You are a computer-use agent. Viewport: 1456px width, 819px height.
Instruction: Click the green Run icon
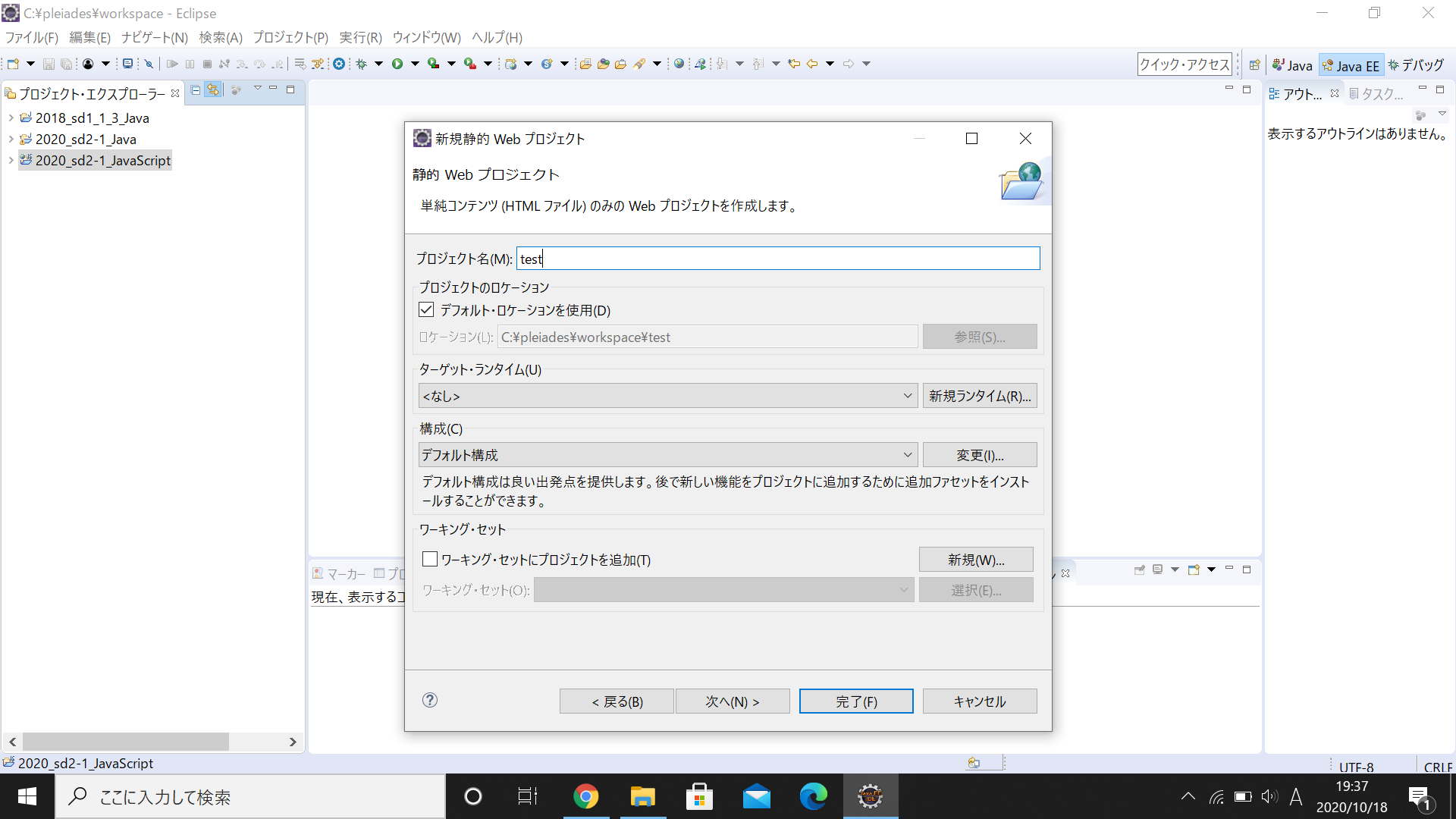[397, 64]
